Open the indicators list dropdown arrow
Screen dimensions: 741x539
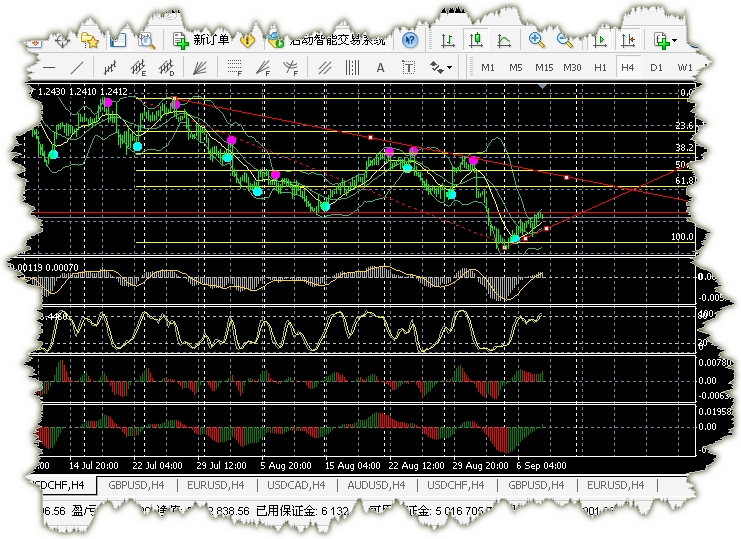pos(674,41)
